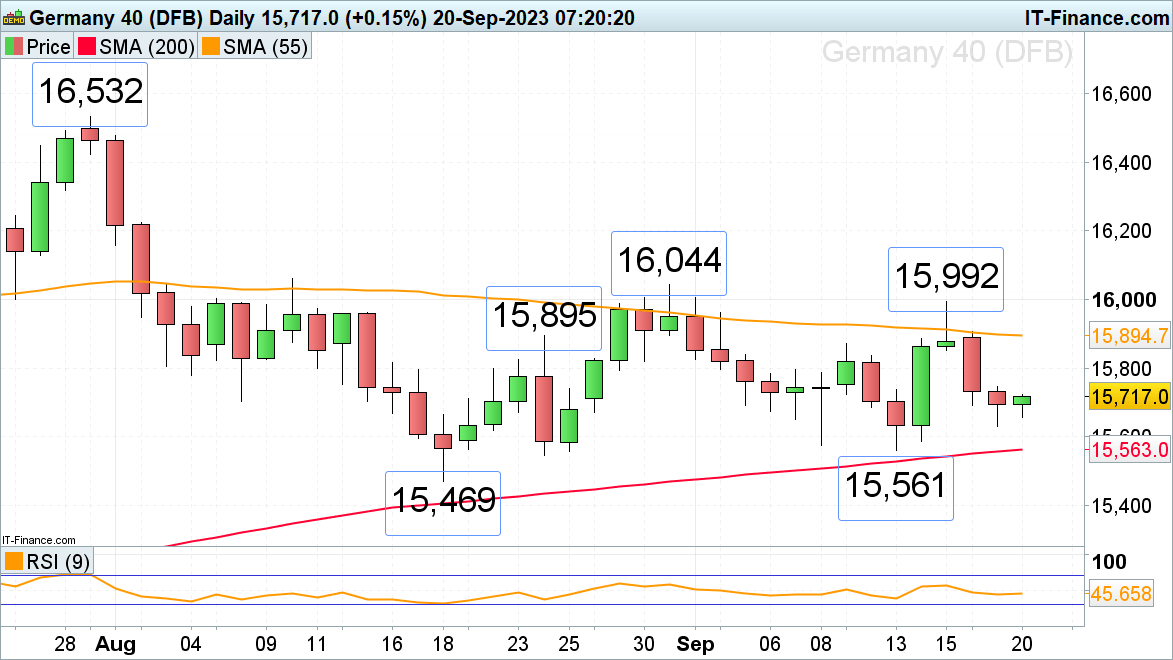Click the yellow 15,717.0 current price tag
The image size is (1173, 660).
pos(1129,397)
